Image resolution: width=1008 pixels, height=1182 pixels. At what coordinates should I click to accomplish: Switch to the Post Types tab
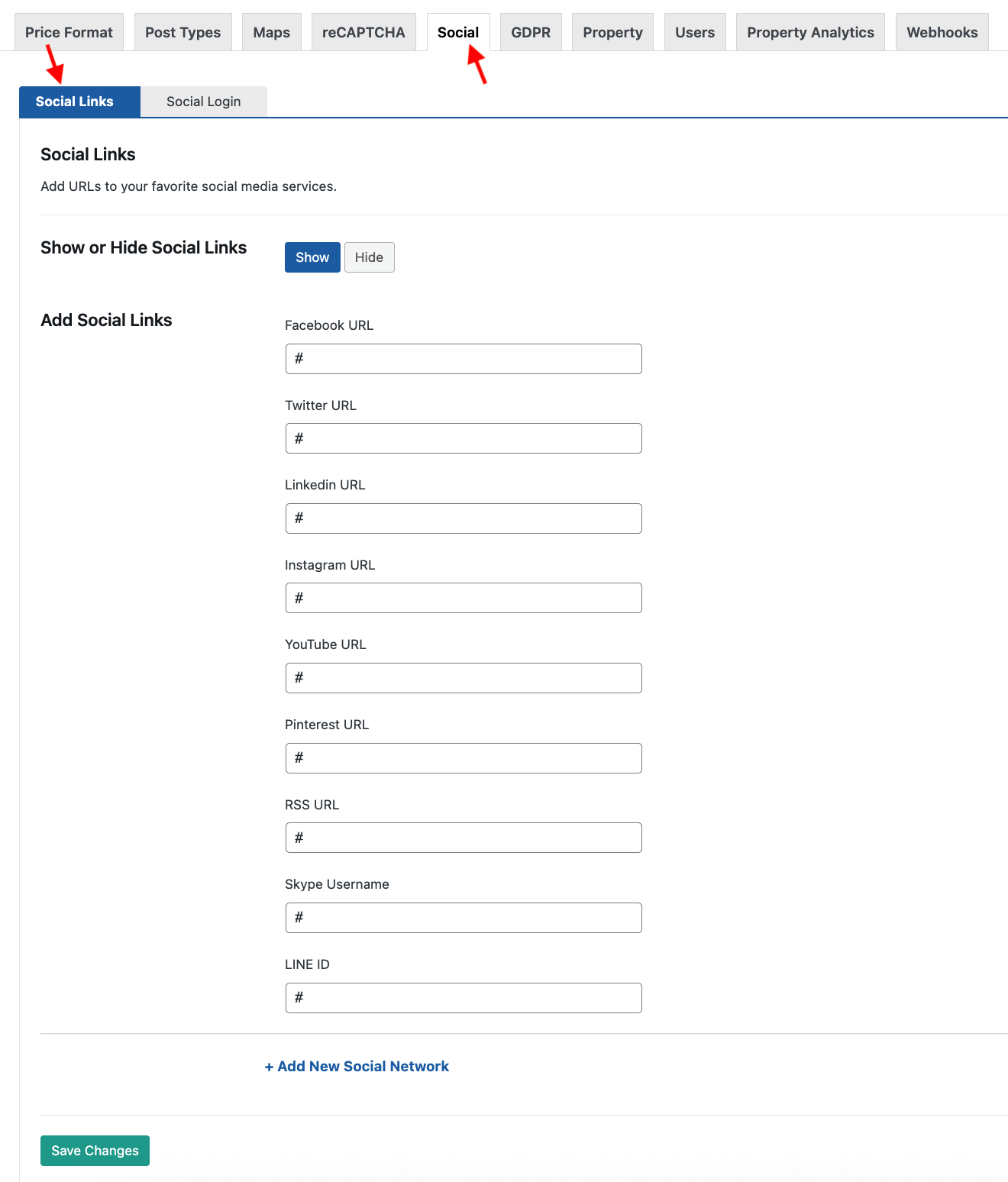coord(183,32)
